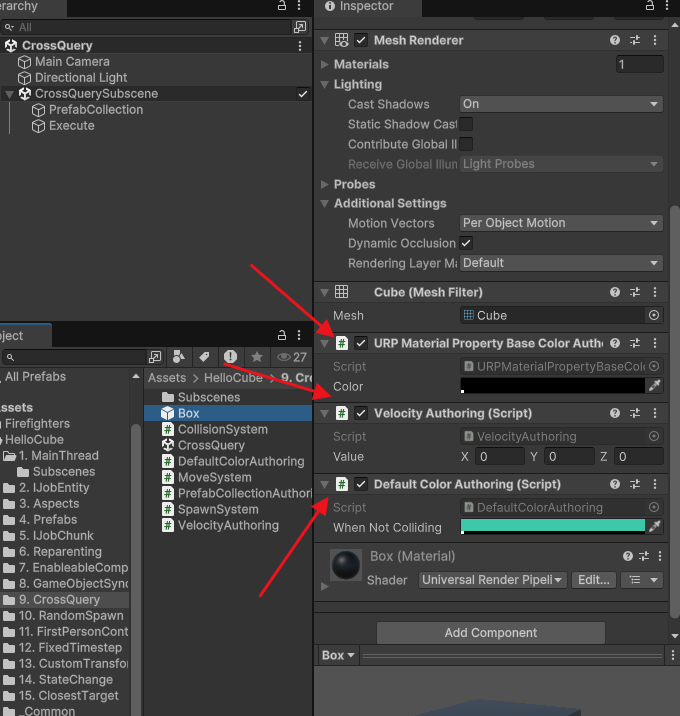The image size is (680, 716).
Task: Open Box Material kebab menu
Action: (x=660, y=556)
